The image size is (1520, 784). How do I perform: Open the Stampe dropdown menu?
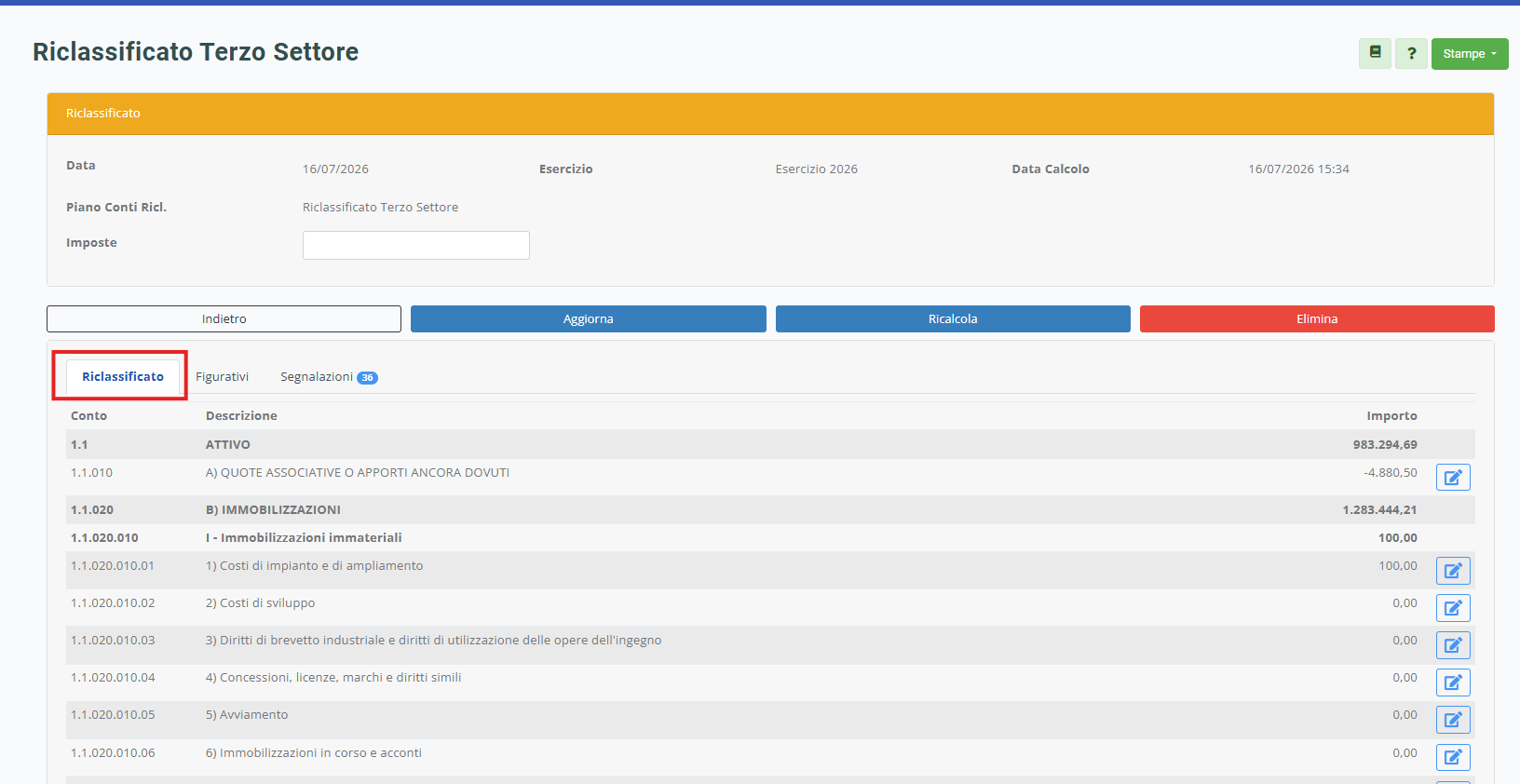tap(1470, 53)
